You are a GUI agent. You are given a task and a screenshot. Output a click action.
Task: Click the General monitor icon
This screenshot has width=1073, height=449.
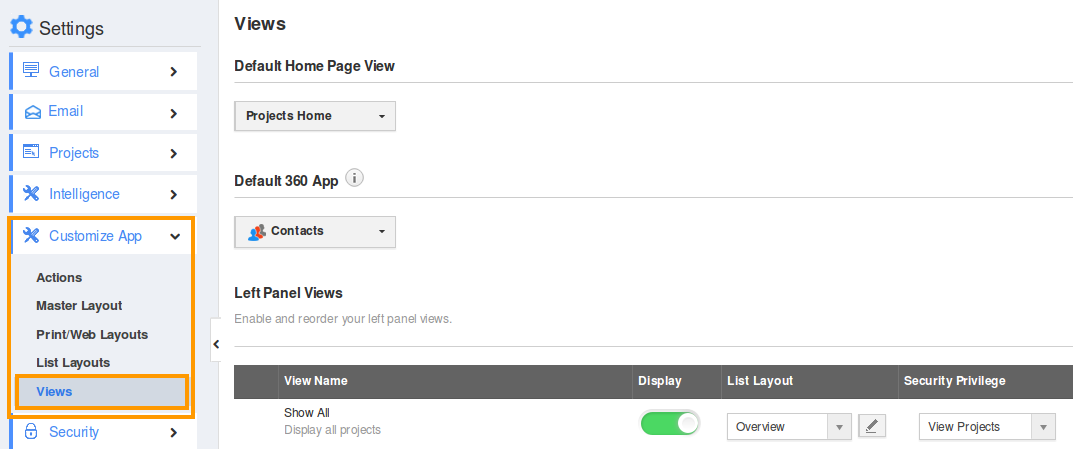[31, 71]
